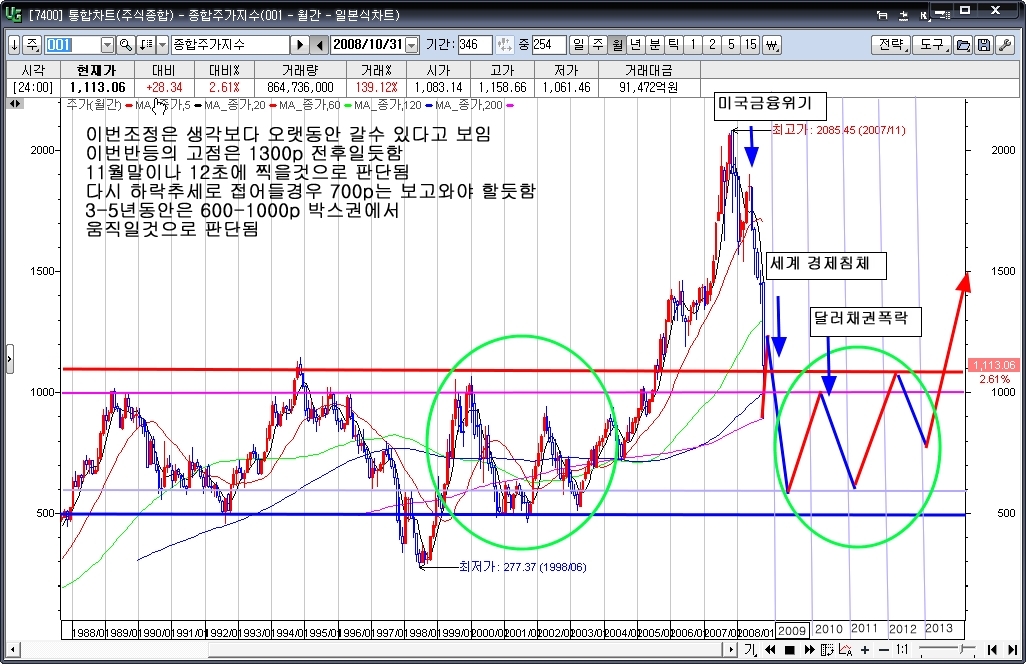Image resolution: width=1026 pixels, height=664 pixels.
Task: Click the stock code search magnifier icon
Action: 126,45
